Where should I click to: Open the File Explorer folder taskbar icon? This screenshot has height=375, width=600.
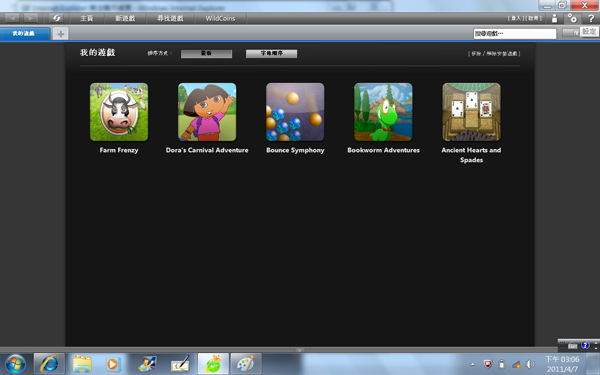tap(82, 364)
